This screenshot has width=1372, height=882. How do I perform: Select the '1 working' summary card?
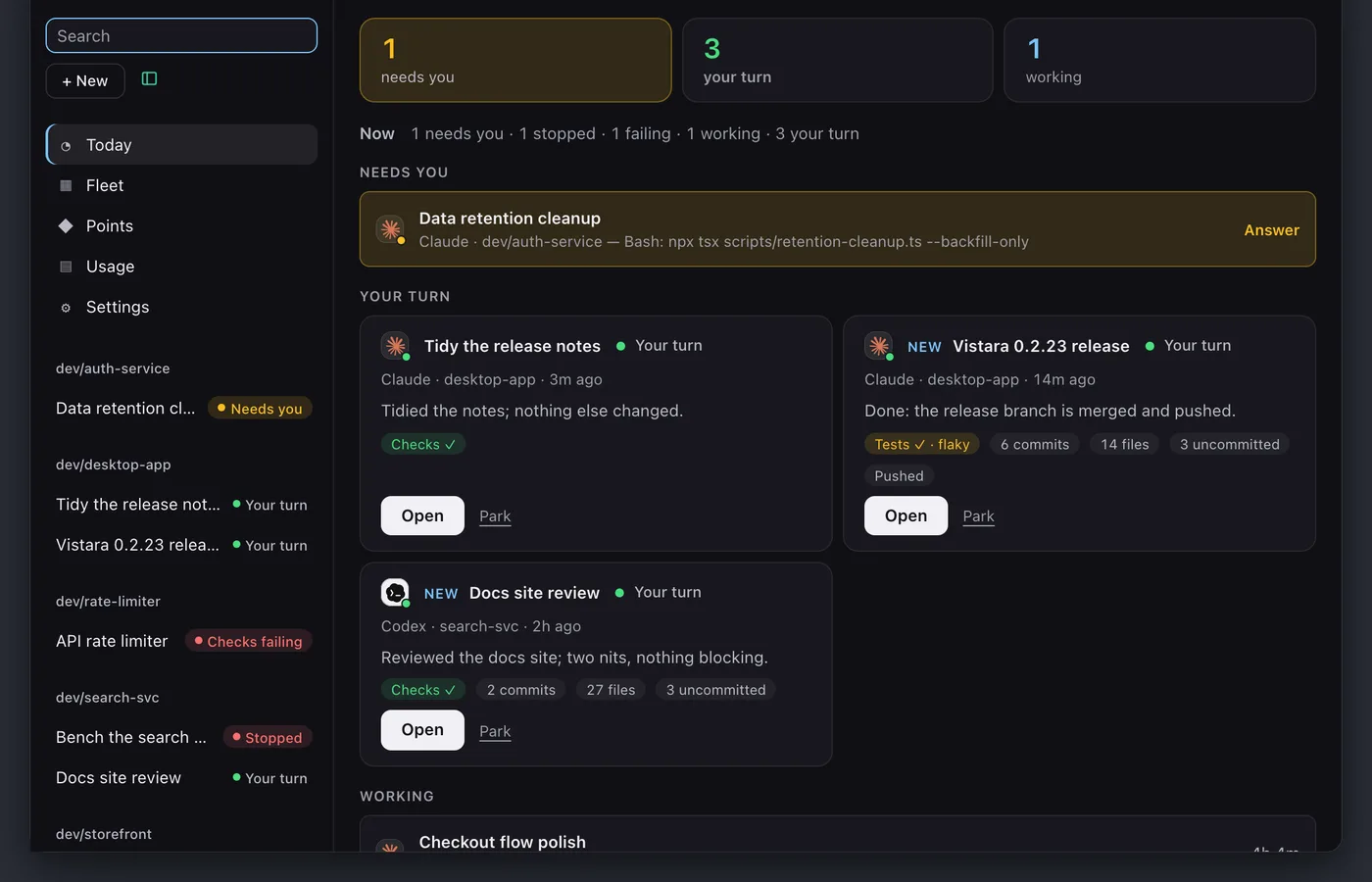[x=1159, y=60]
